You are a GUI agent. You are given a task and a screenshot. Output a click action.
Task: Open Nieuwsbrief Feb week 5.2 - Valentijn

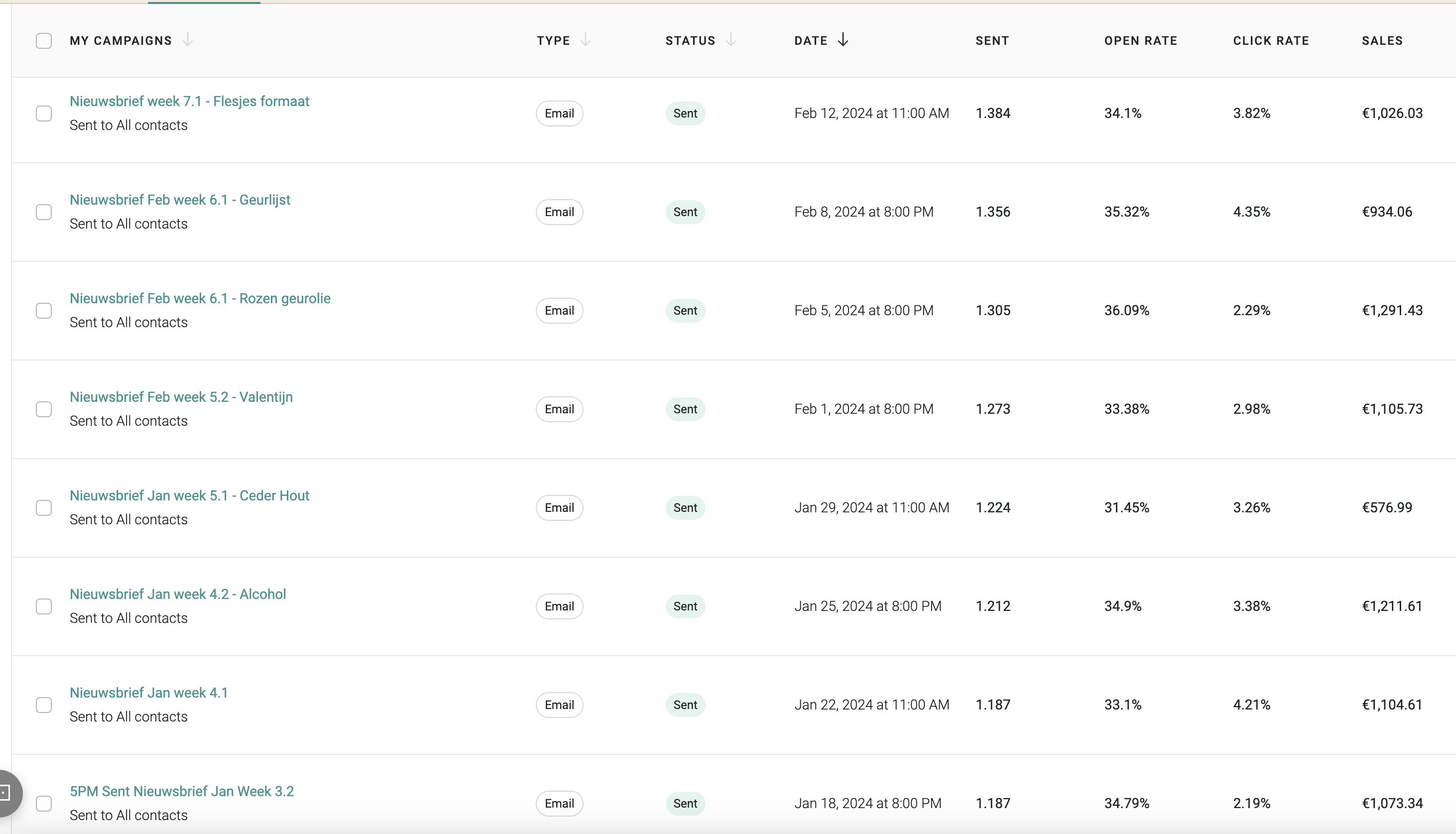point(181,397)
